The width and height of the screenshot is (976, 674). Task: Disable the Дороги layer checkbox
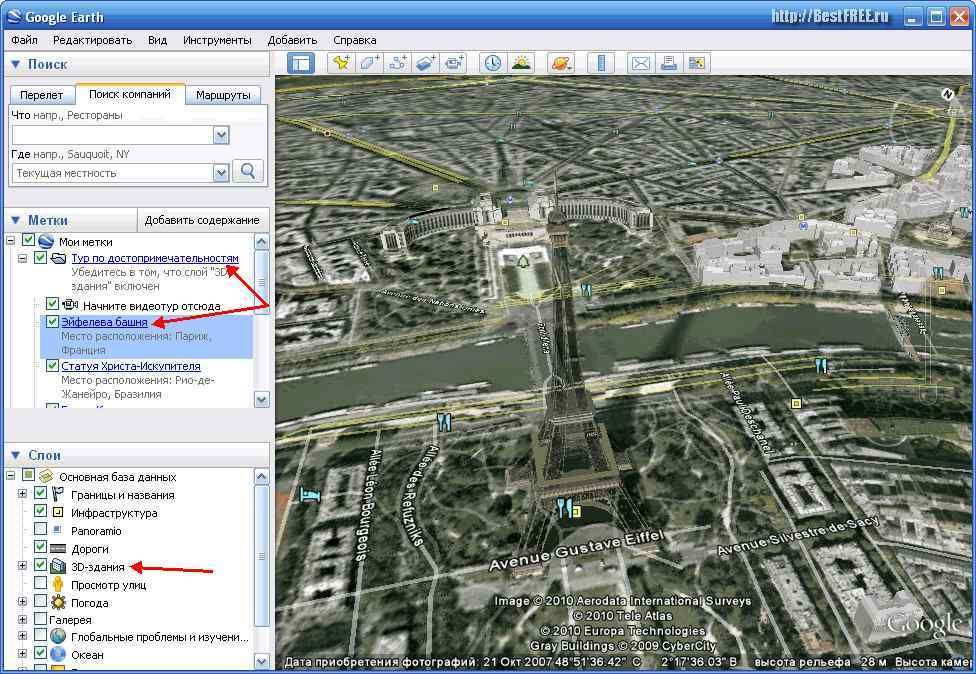click(x=40, y=548)
